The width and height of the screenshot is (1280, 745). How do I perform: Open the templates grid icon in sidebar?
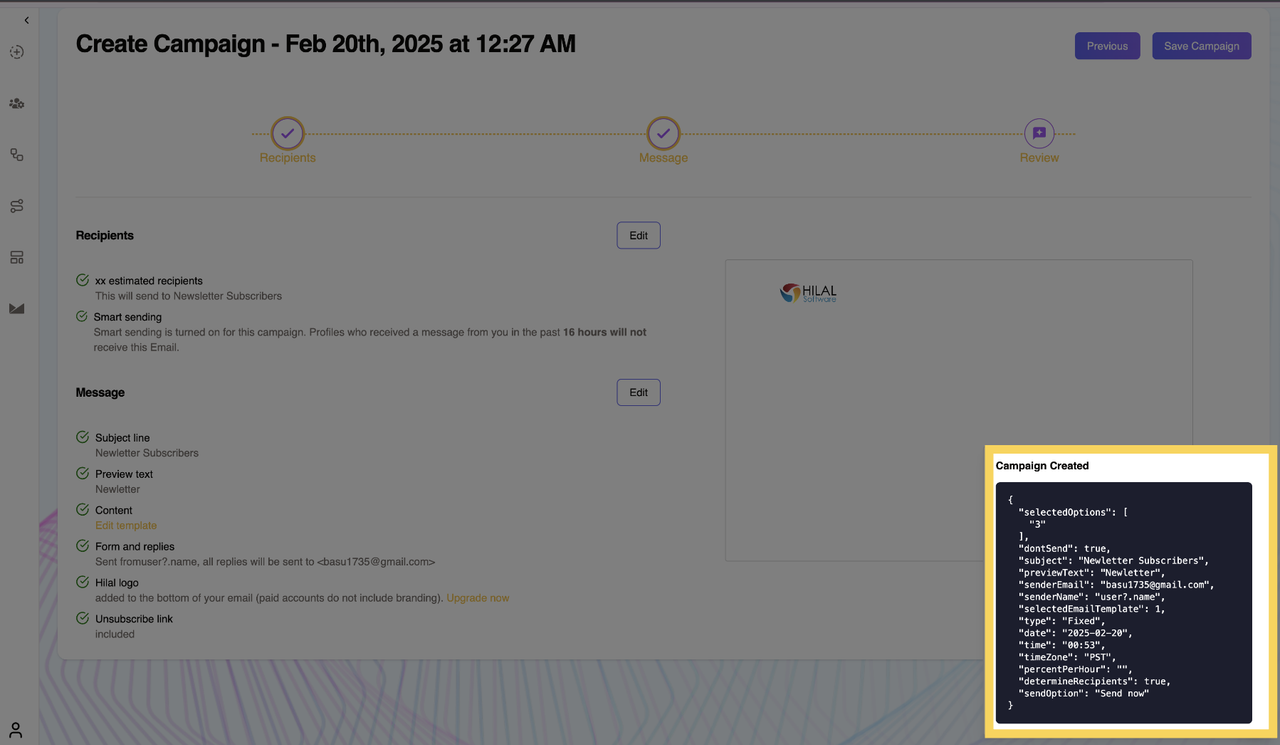pyautogui.click(x=16, y=257)
